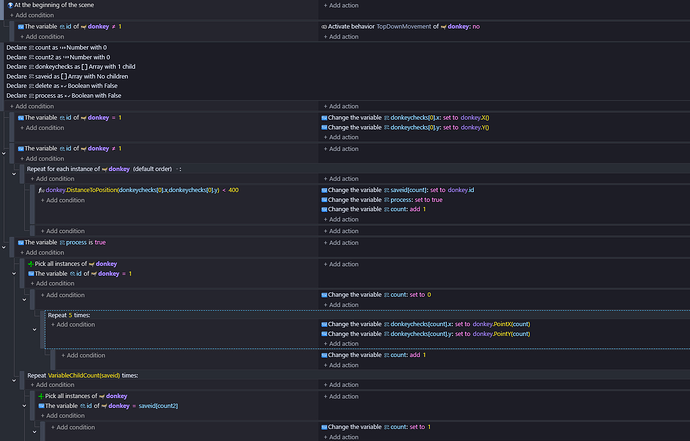Click 'Add action' below 'donkeychecks[0].y: set to donkey.Y()'
Image resolution: width=690 pixels, height=441 pixels.
[x=341, y=137]
